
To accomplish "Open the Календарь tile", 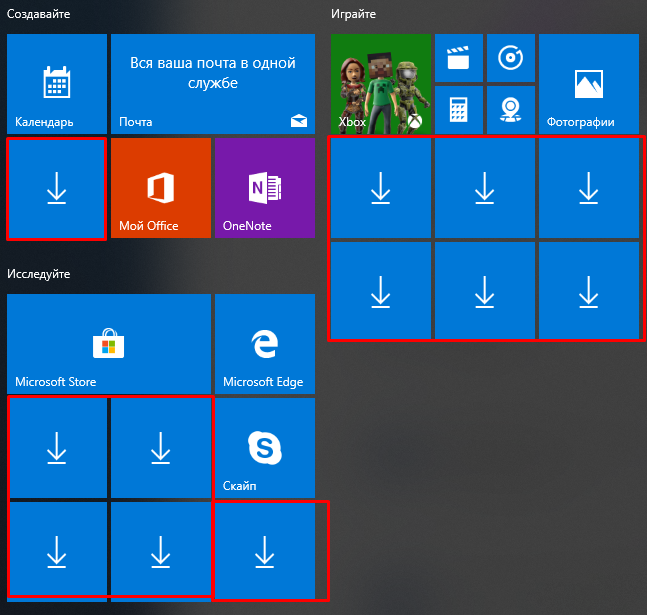I will pyautogui.click(x=57, y=84).
